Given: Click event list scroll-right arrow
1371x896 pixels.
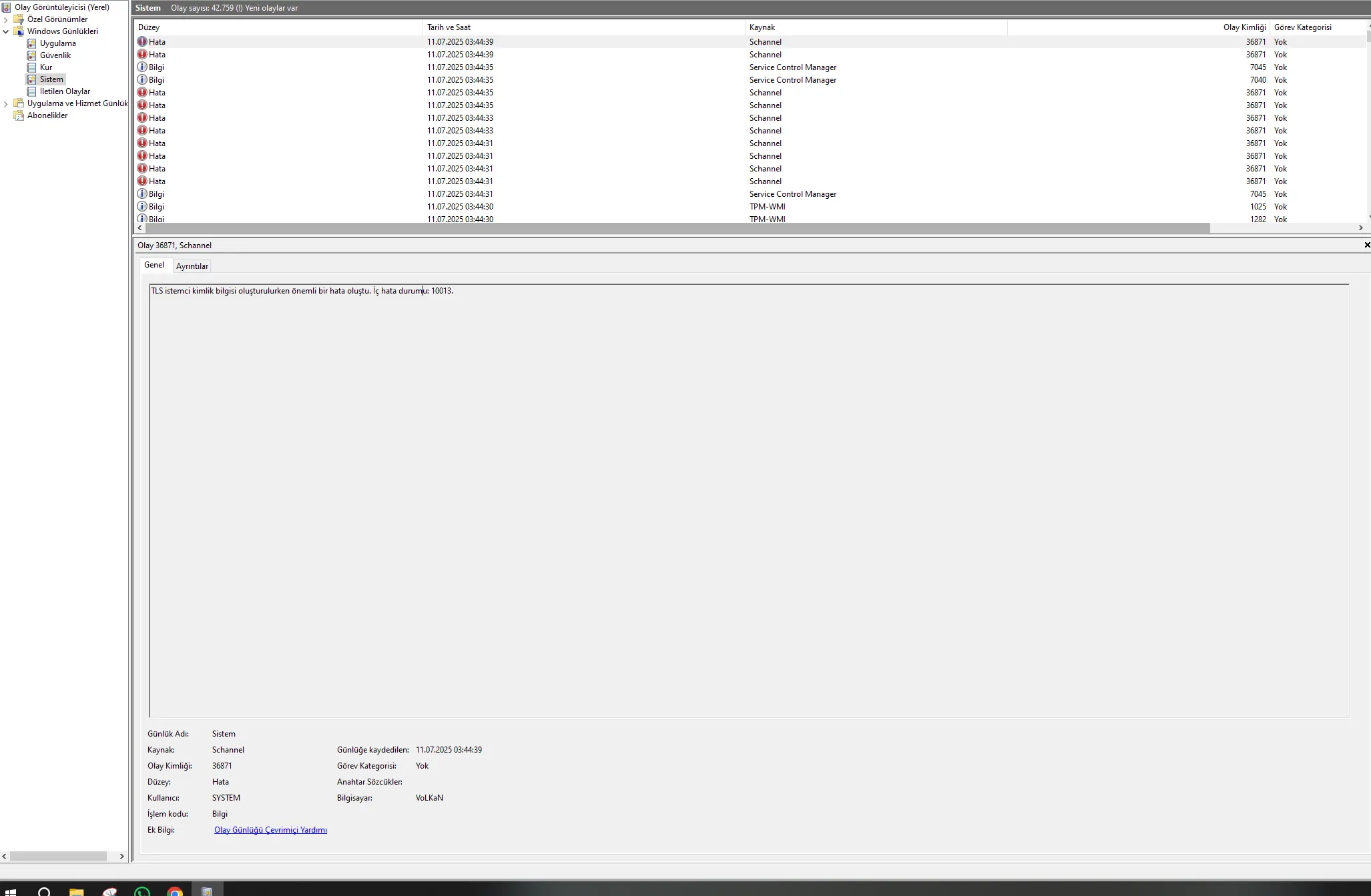Looking at the screenshot, I should tap(1360, 228).
